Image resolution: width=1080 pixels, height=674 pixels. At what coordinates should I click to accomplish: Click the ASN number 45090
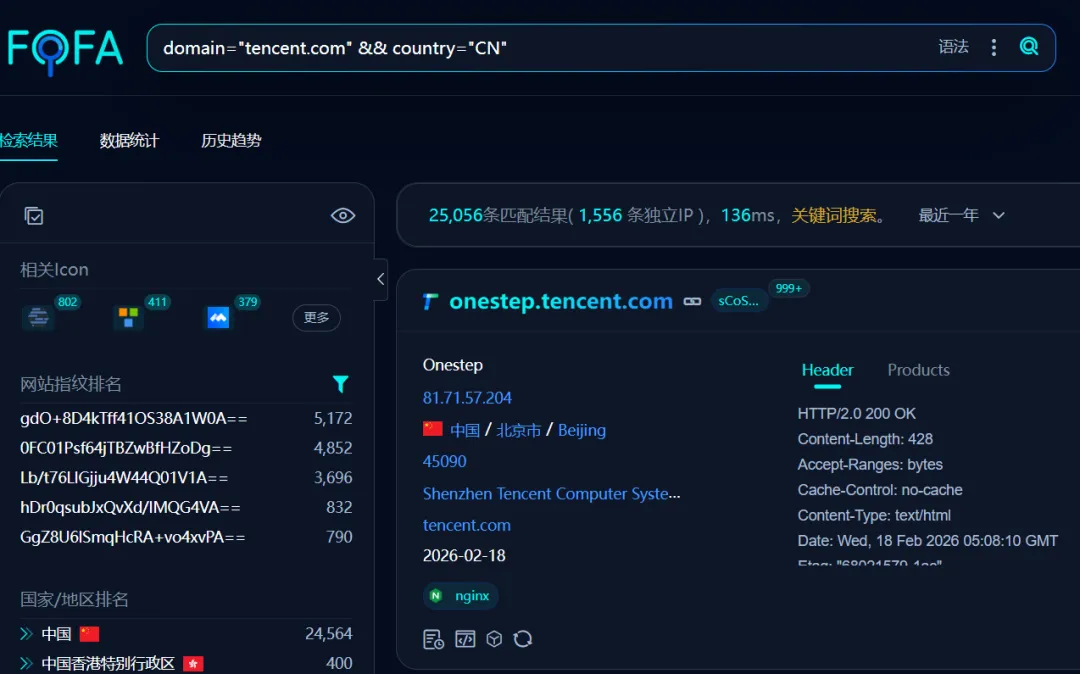pos(444,461)
